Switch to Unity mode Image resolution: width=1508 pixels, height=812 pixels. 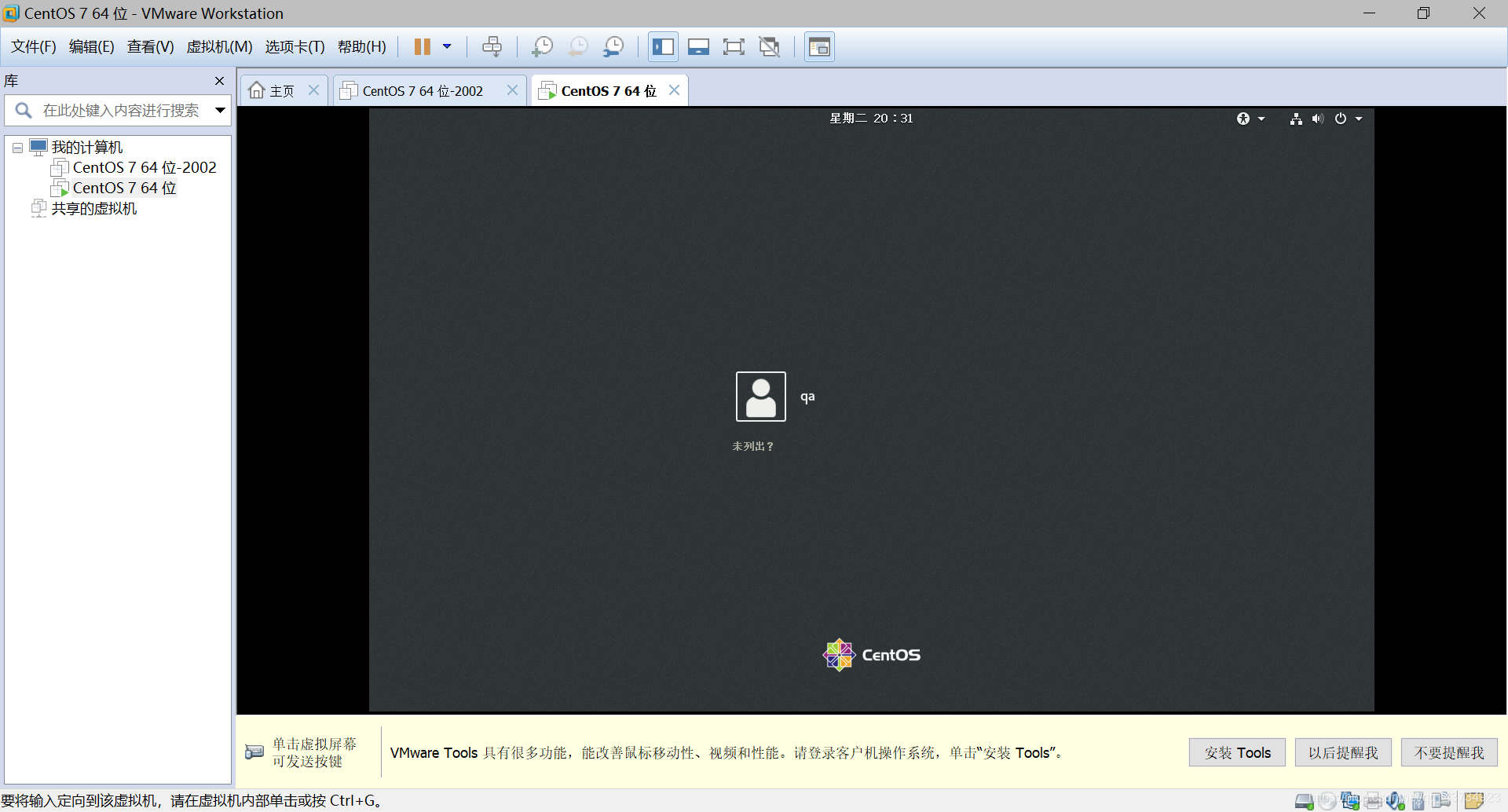770,47
